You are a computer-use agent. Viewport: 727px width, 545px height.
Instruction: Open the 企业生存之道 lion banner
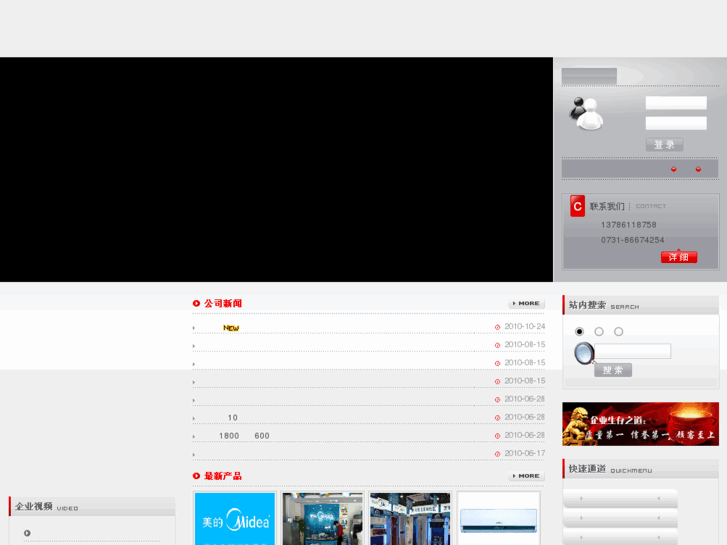[640, 424]
